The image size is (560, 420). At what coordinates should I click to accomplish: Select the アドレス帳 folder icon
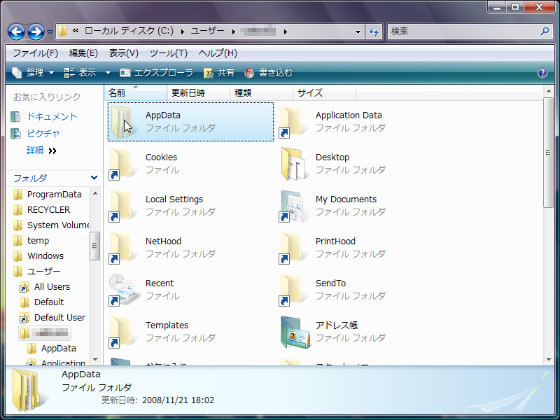[295, 332]
